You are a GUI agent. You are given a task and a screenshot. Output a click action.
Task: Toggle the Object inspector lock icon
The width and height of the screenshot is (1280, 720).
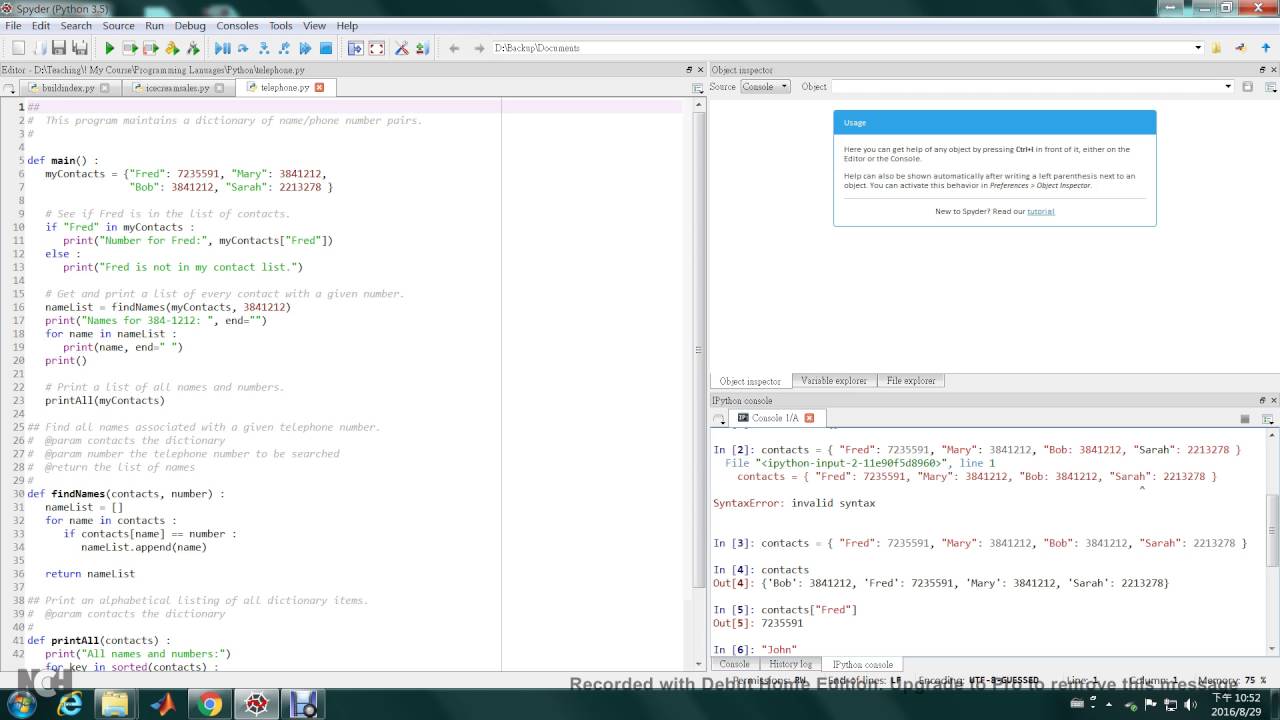1247,87
